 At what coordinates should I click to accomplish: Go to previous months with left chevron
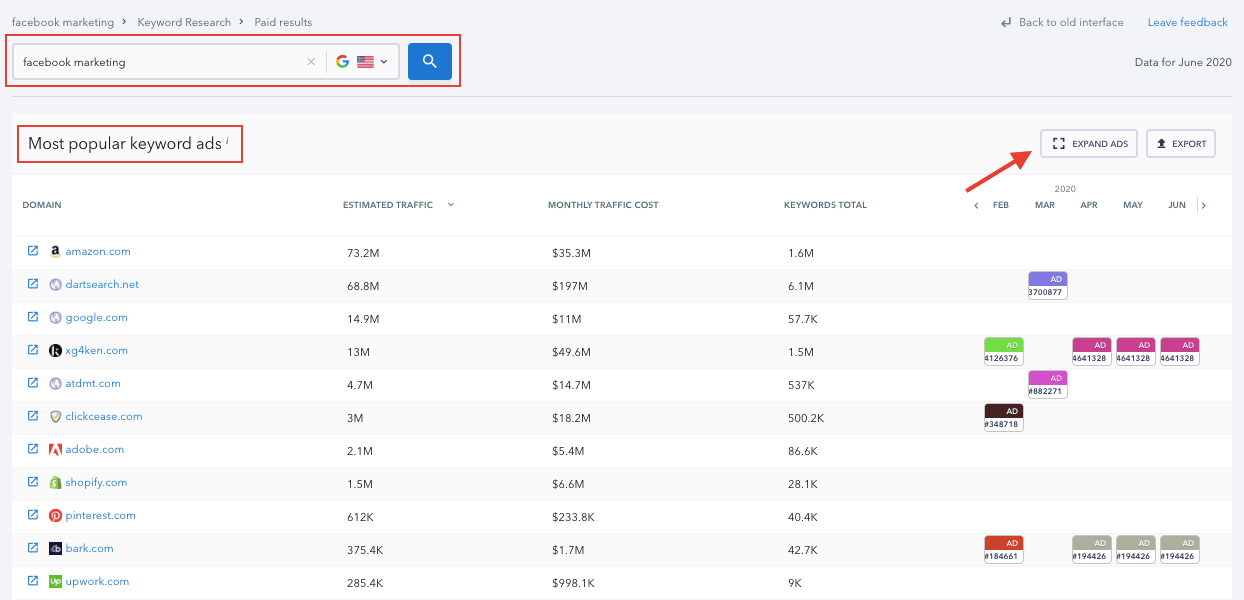(x=976, y=206)
